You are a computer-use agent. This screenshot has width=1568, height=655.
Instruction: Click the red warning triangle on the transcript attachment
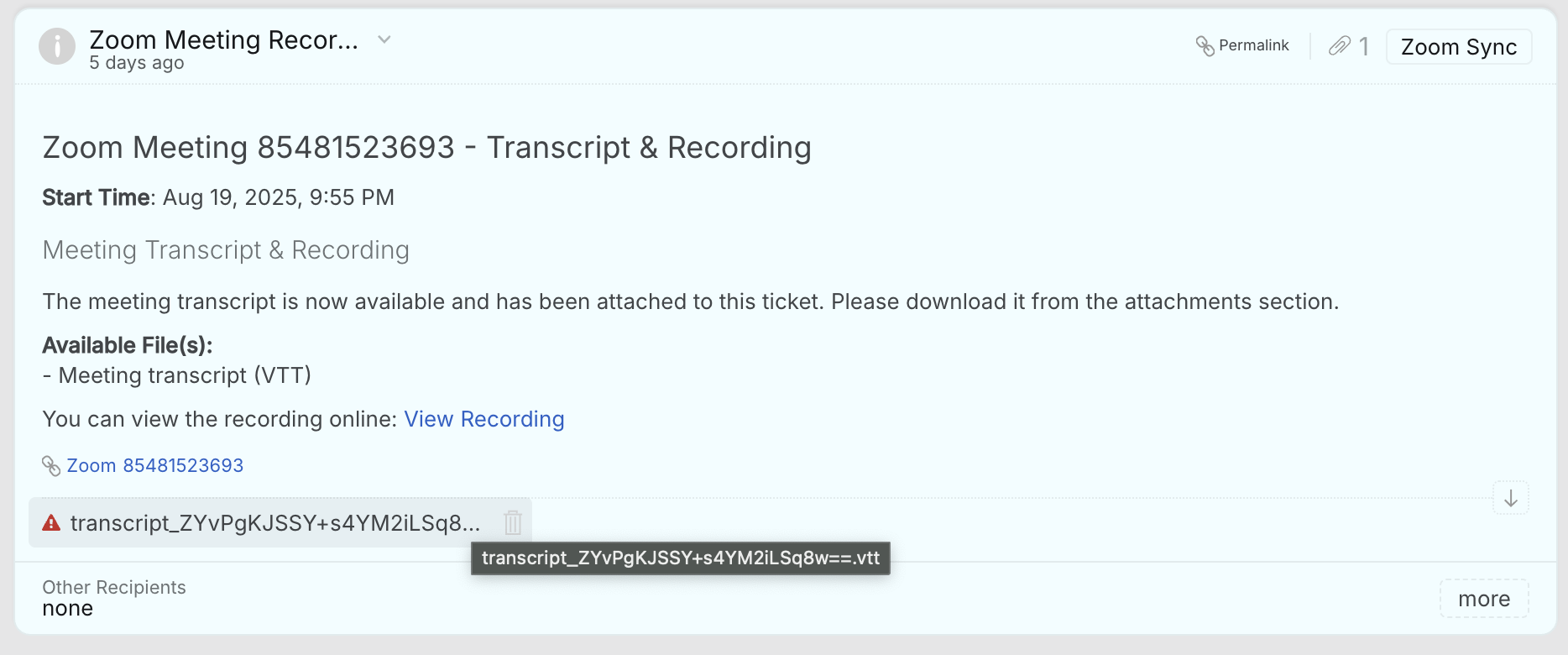point(51,523)
